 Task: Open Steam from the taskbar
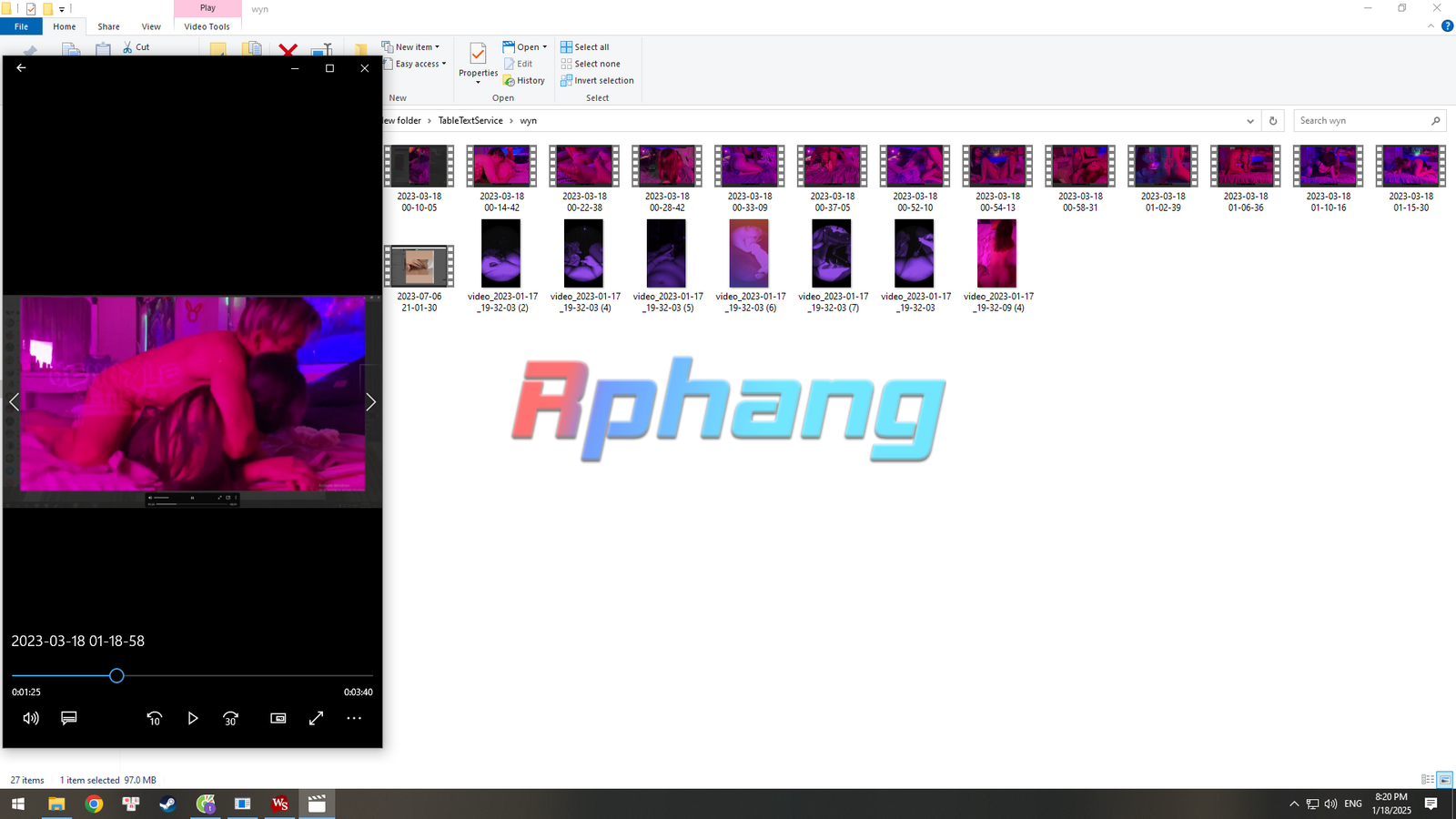click(168, 804)
